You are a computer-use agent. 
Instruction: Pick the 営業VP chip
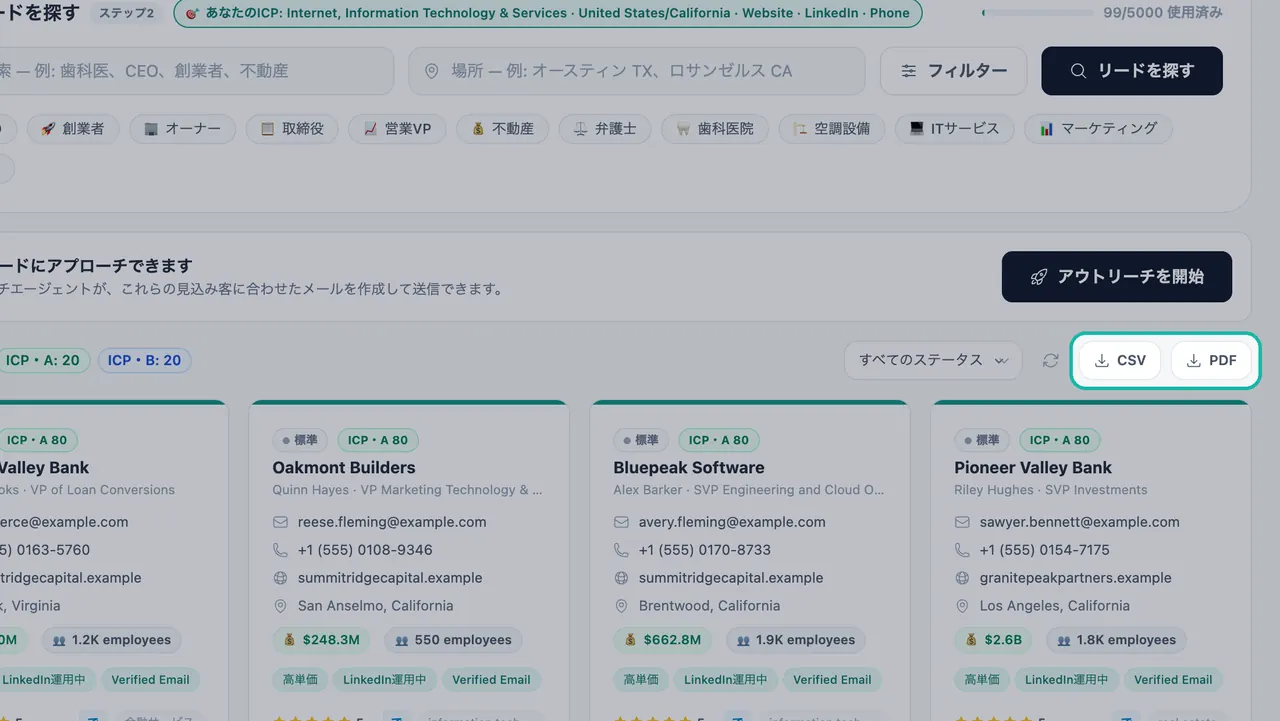coord(397,129)
